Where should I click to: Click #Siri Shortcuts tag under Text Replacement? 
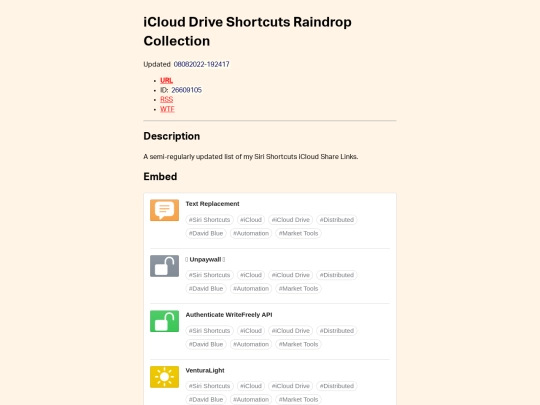209,220
